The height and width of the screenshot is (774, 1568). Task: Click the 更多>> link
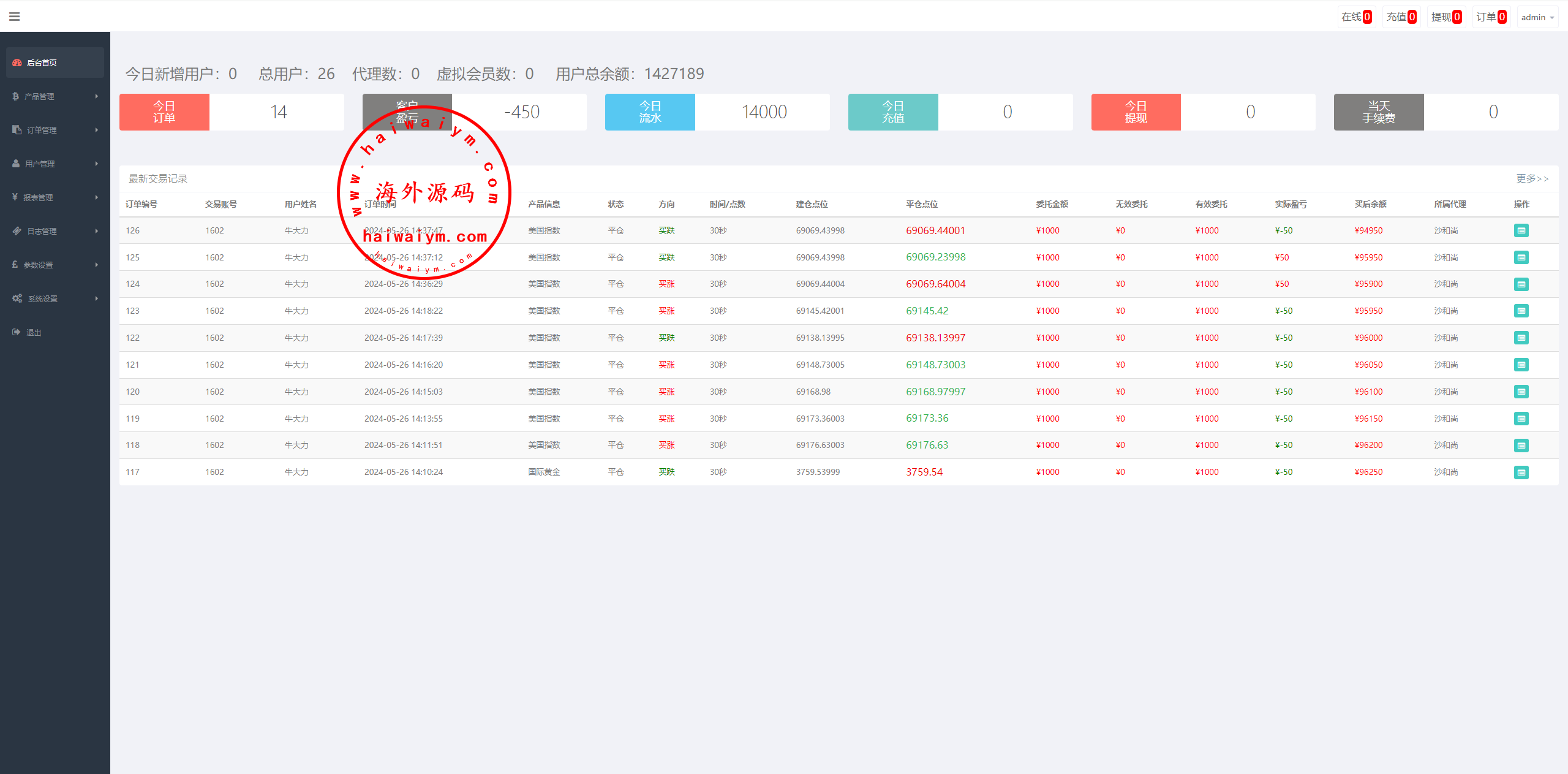(1532, 178)
